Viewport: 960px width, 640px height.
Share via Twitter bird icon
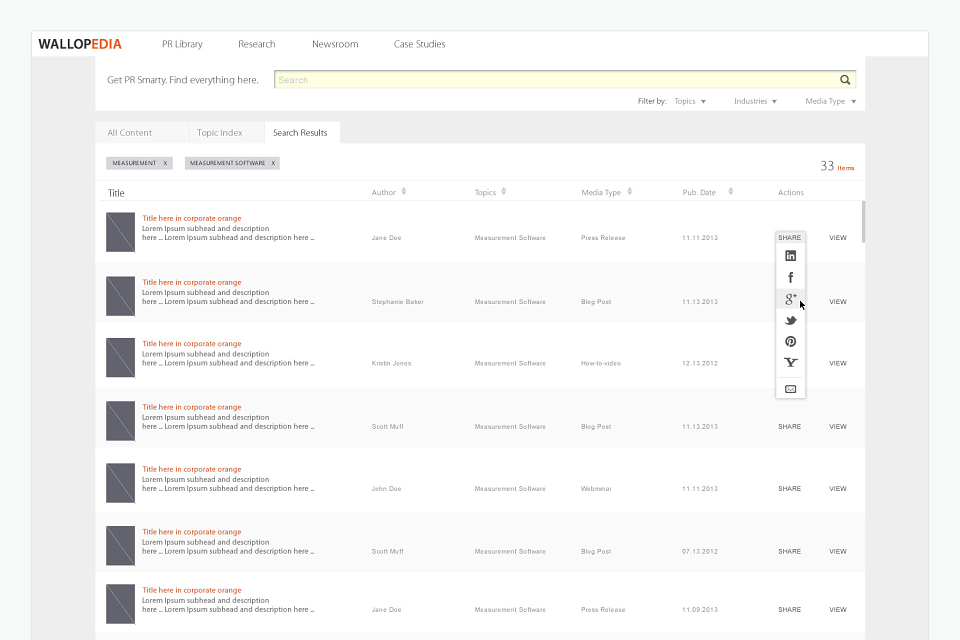point(790,320)
